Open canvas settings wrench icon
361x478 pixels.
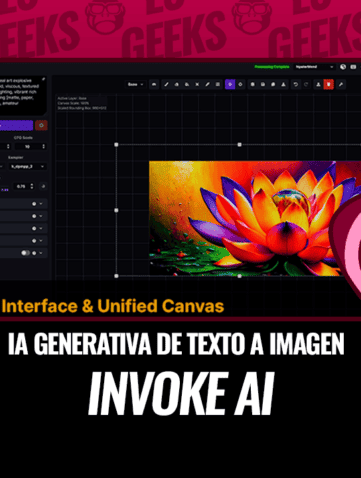click(x=341, y=85)
